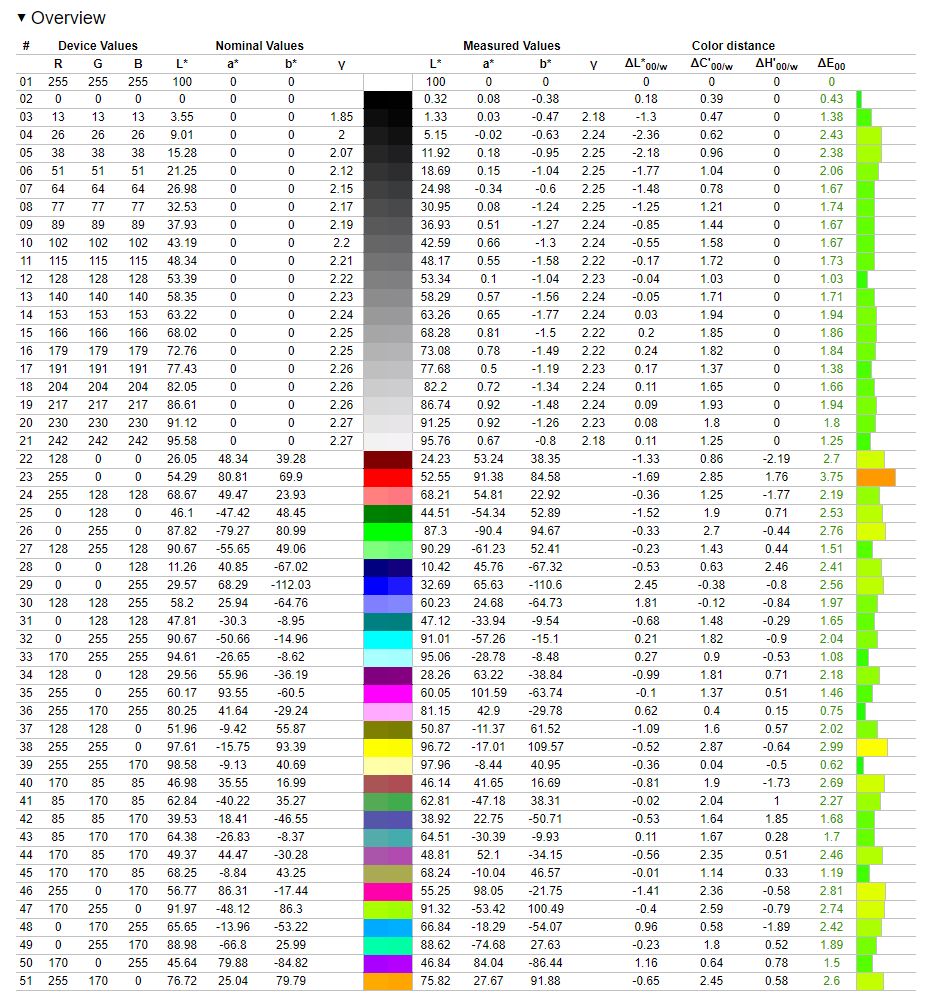Click row number 01 in the table
934x1004 pixels.
tap(26, 81)
